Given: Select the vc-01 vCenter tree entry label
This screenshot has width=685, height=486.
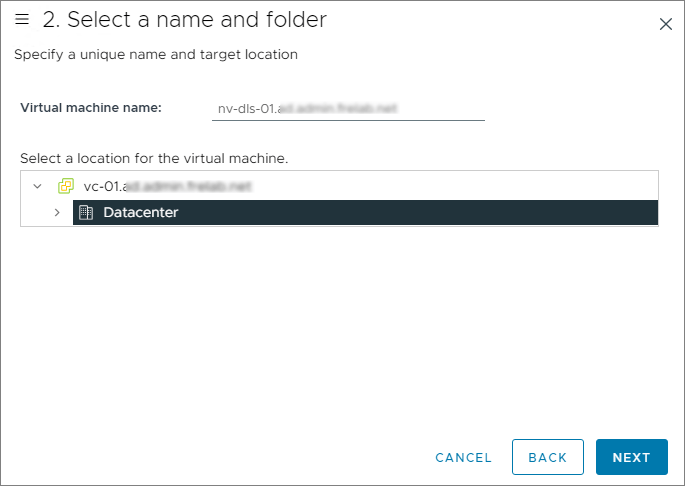Looking at the screenshot, I should click(167, 186).
